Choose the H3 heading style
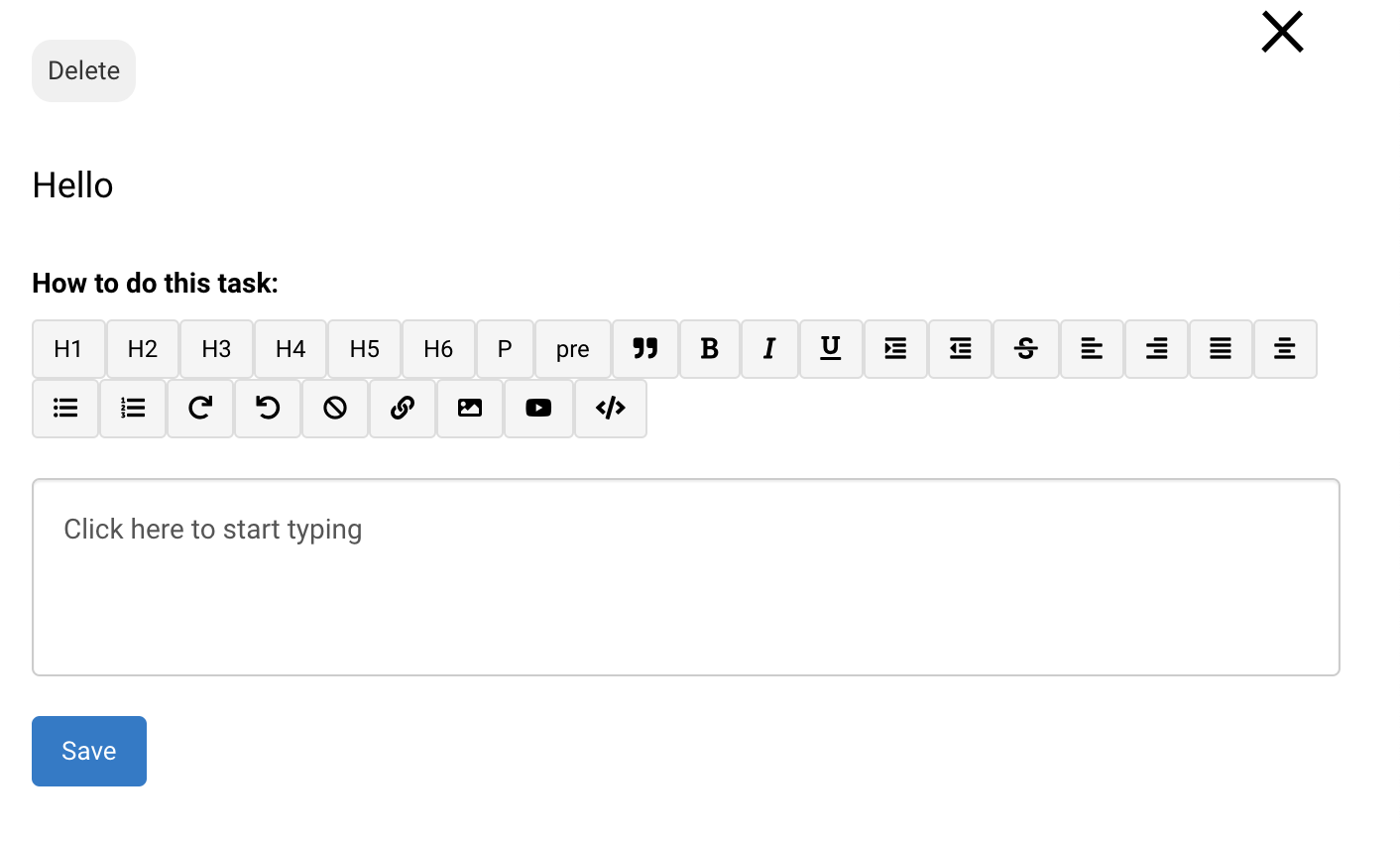This screenshot has width=1400, height=843. (x=216, y=349)
